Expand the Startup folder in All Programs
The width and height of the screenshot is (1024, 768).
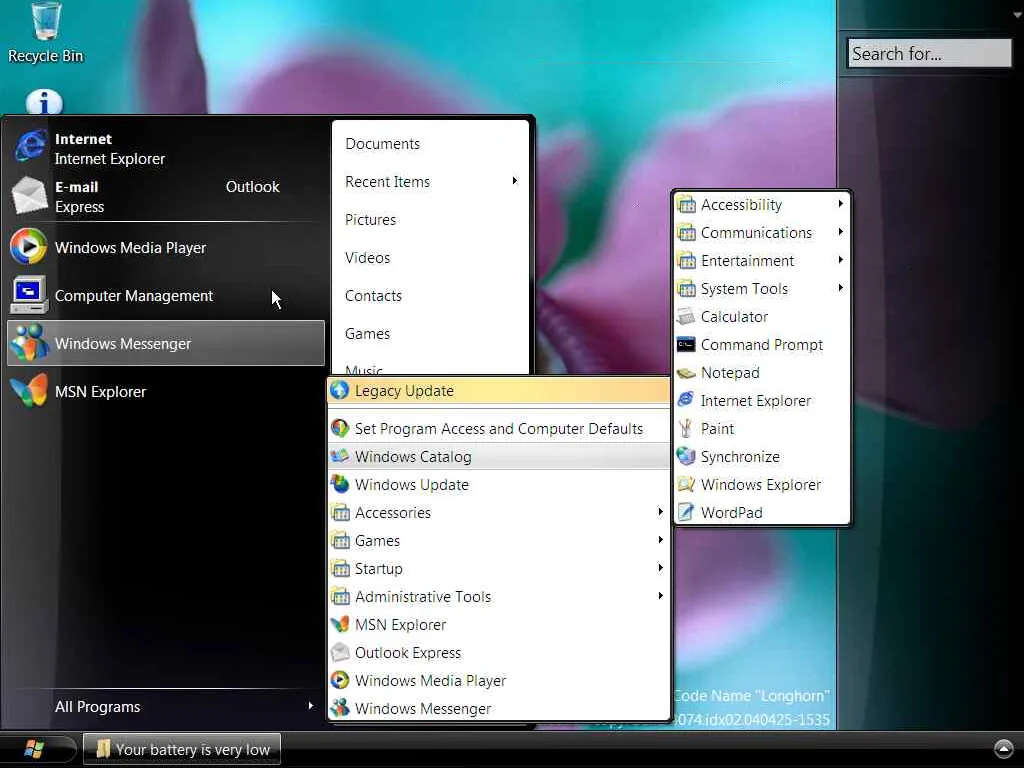[499, 569]
